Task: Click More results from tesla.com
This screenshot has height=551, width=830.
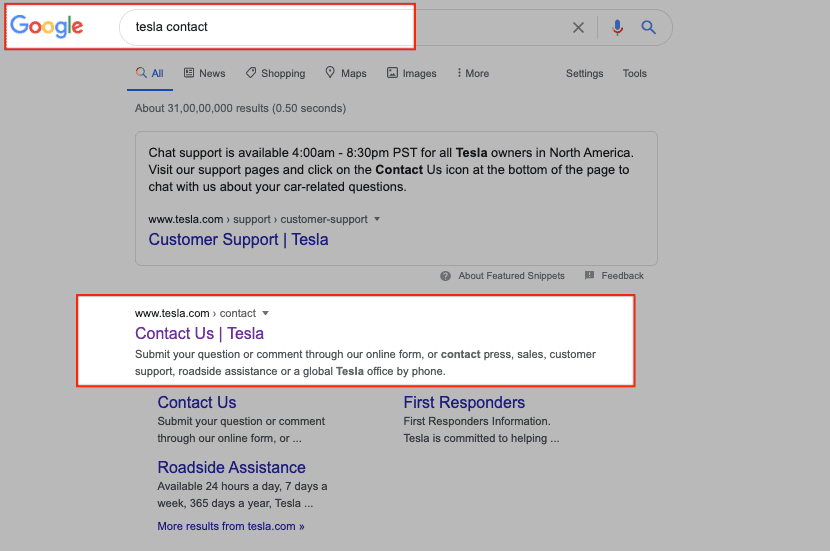Action: tap(231, 526)
